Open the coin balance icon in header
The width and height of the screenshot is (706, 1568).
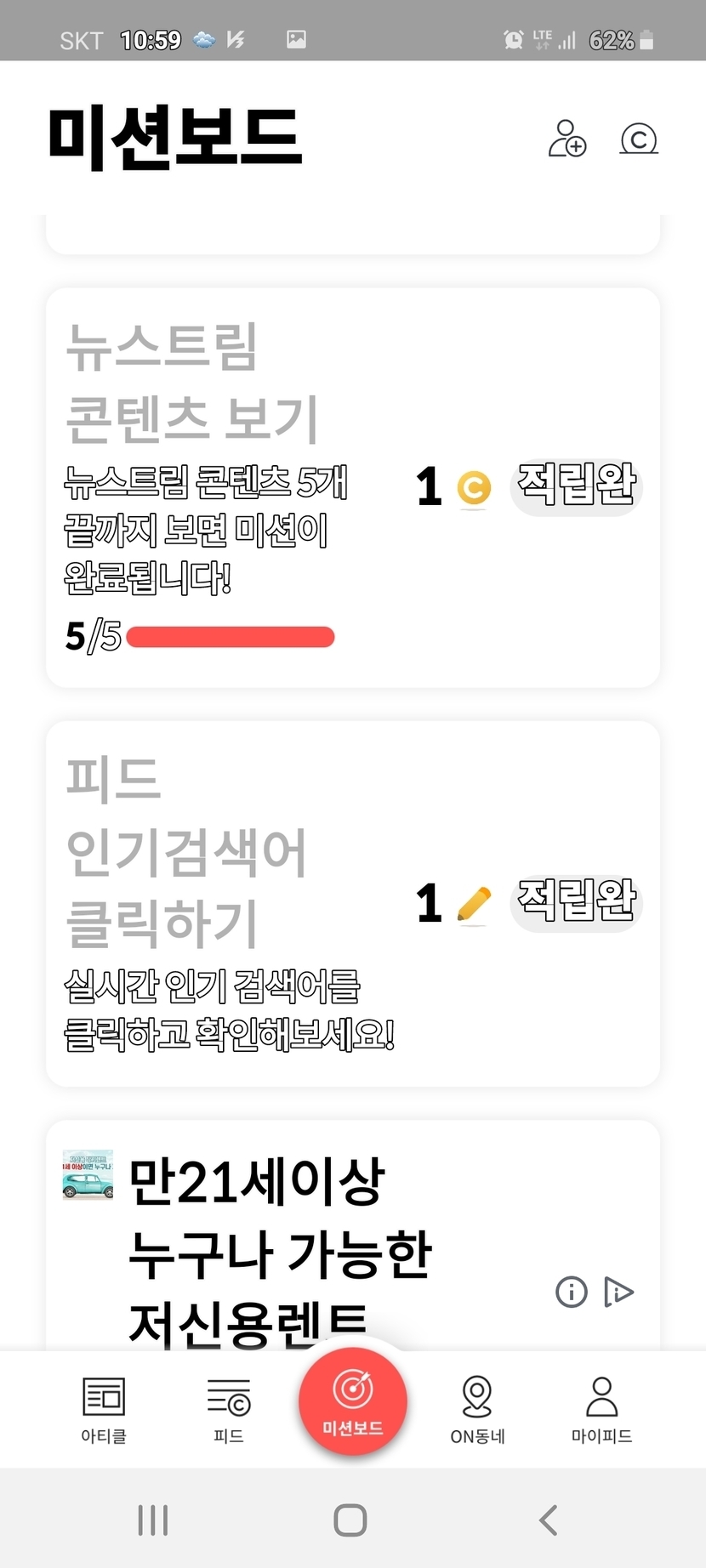point(639,139)
